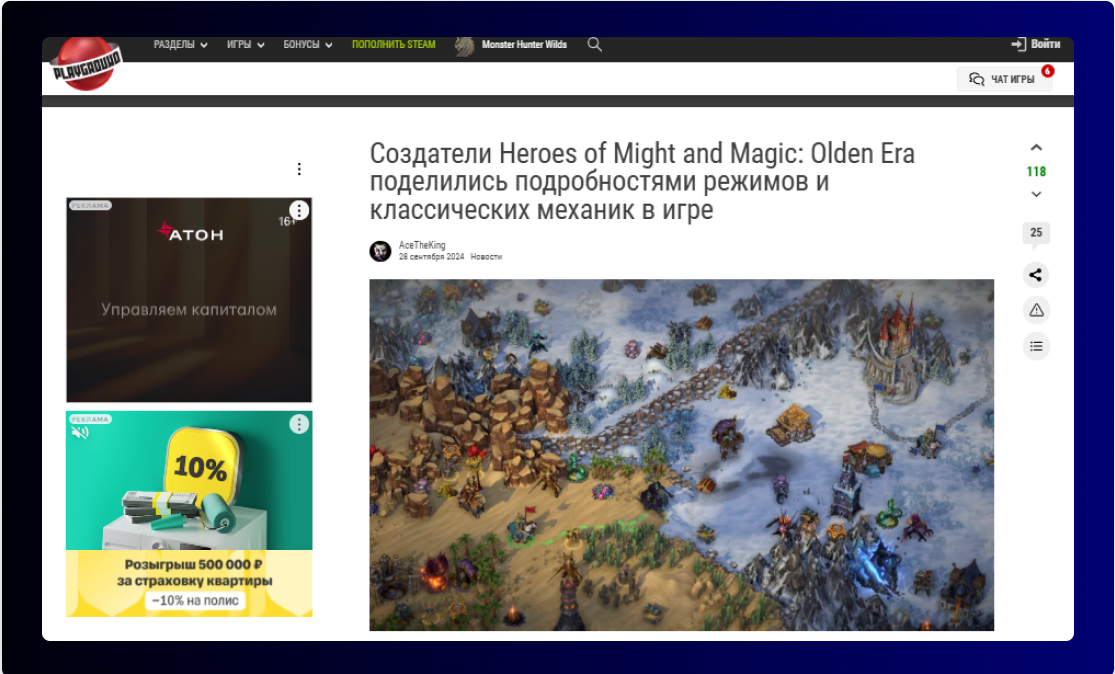Downvote the article with the down arrow
Viewport: 1115px width, 674px height.
click(x=1035, y=195)
